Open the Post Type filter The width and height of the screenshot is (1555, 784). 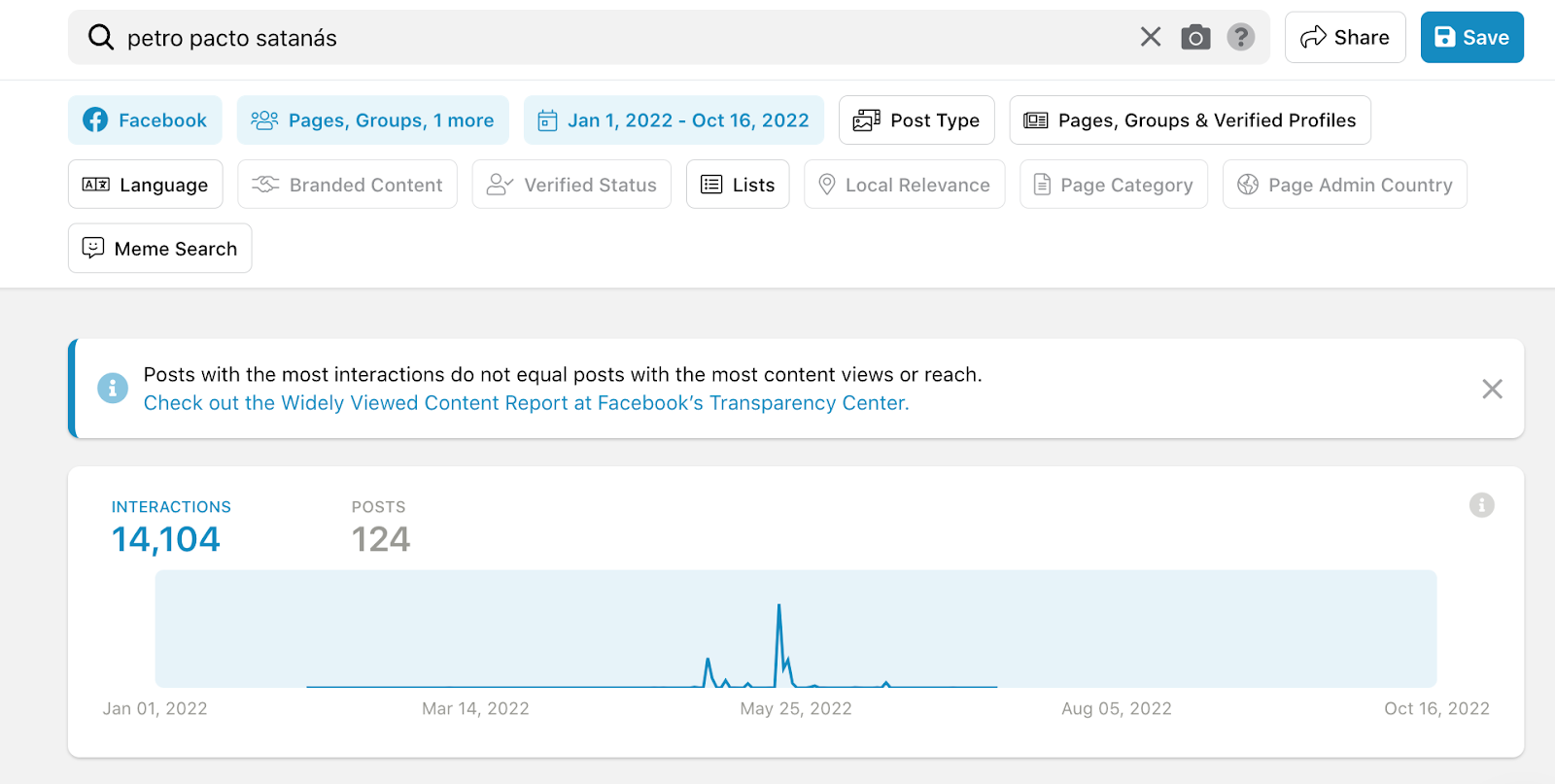coord(916,120)
